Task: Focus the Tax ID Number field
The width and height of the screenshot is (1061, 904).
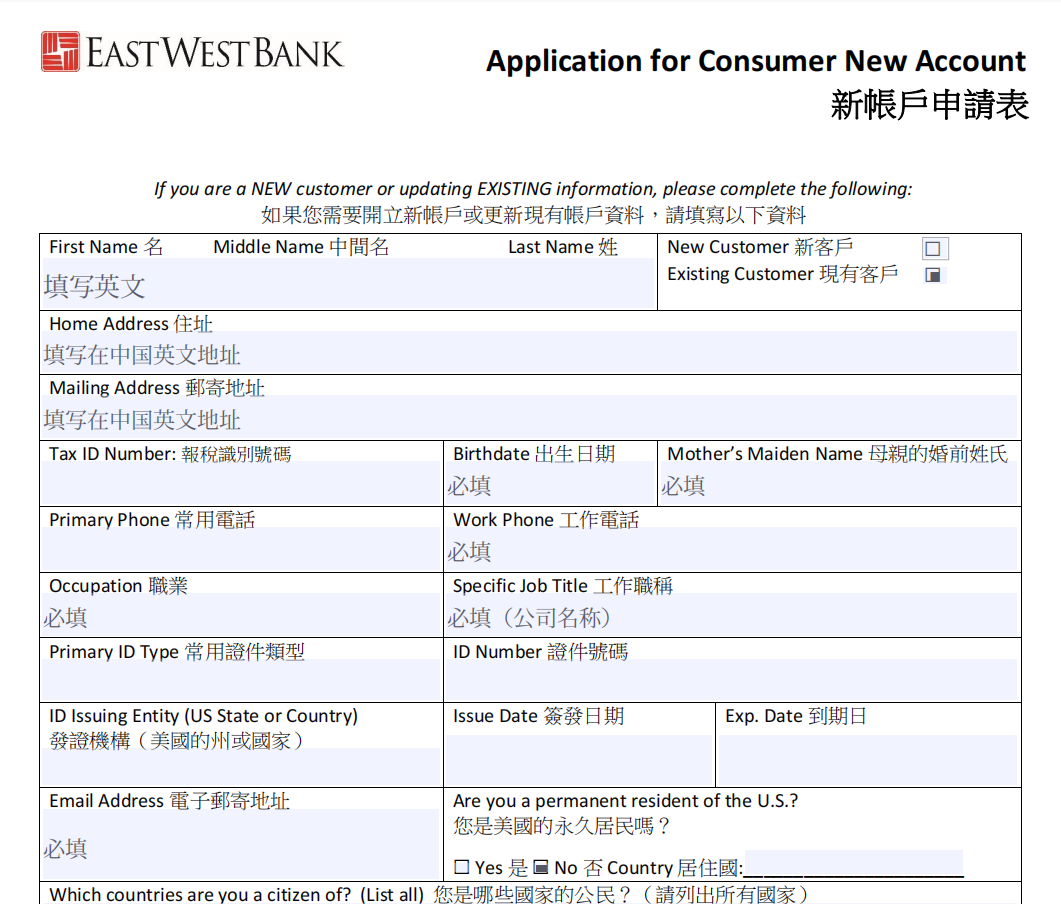Action: click(x=242, y=483)
